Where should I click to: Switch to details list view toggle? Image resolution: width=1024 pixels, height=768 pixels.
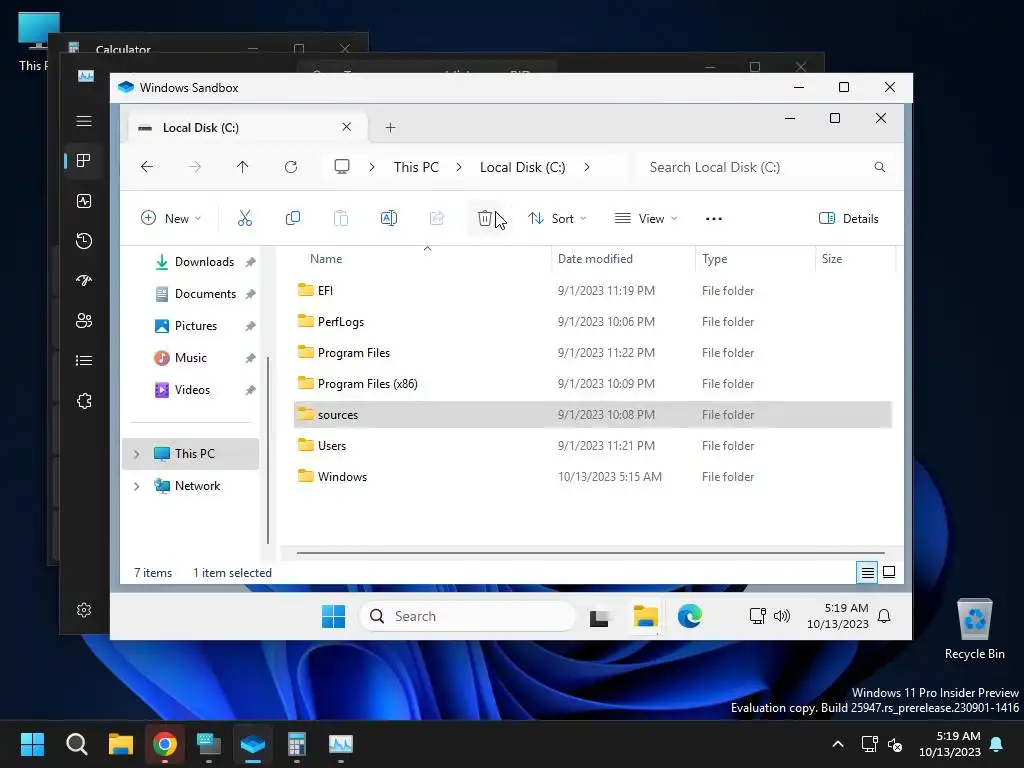click(x=867, y=573)
